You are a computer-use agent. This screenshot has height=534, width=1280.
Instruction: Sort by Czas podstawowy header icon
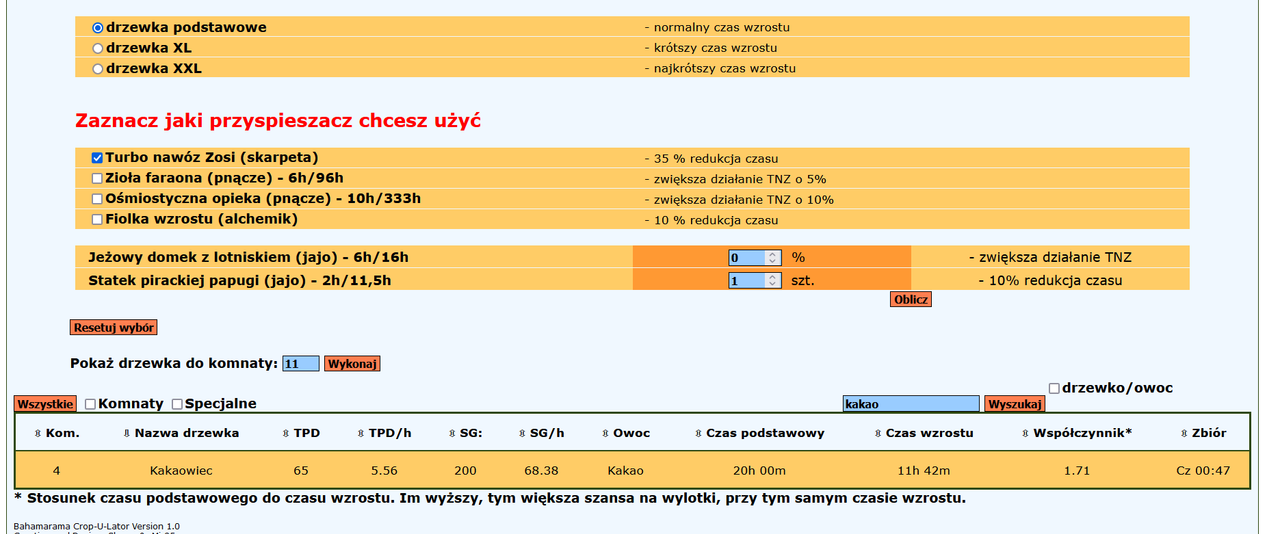(x=698, y=434)
